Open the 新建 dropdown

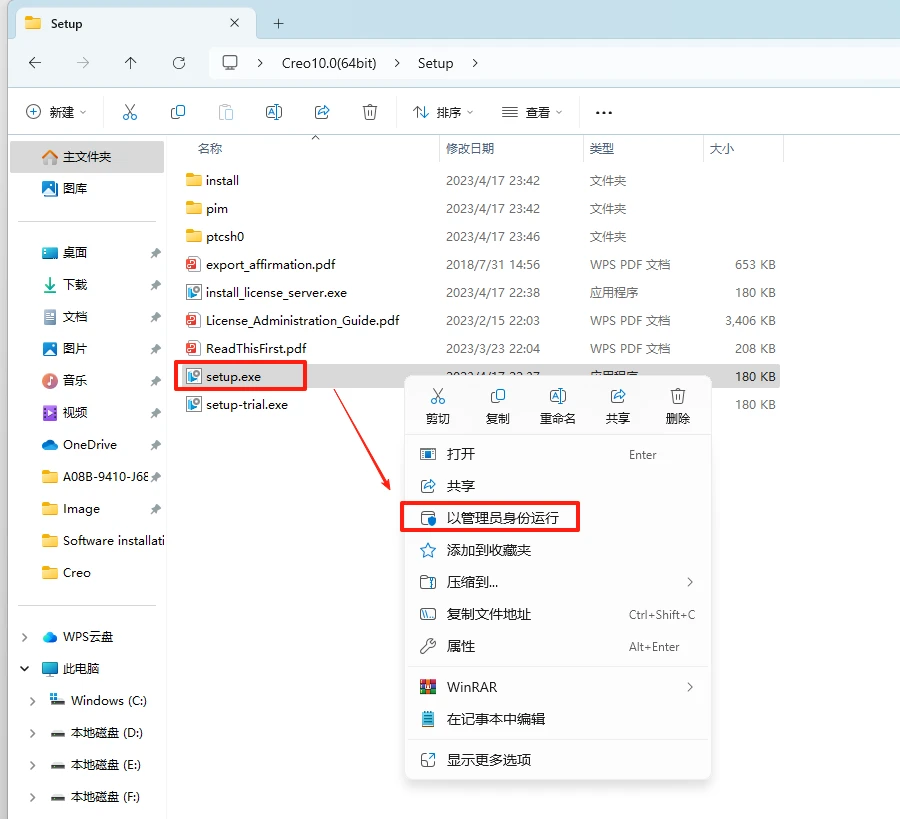click(x=56, y=112)
